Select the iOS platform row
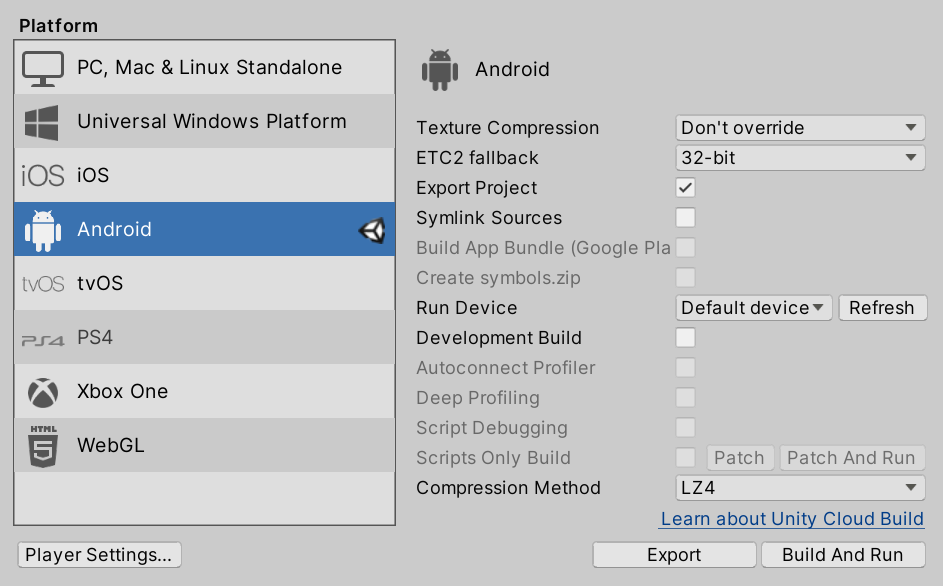Viewport: 943px width, 586px height. [x=204, y=175]
